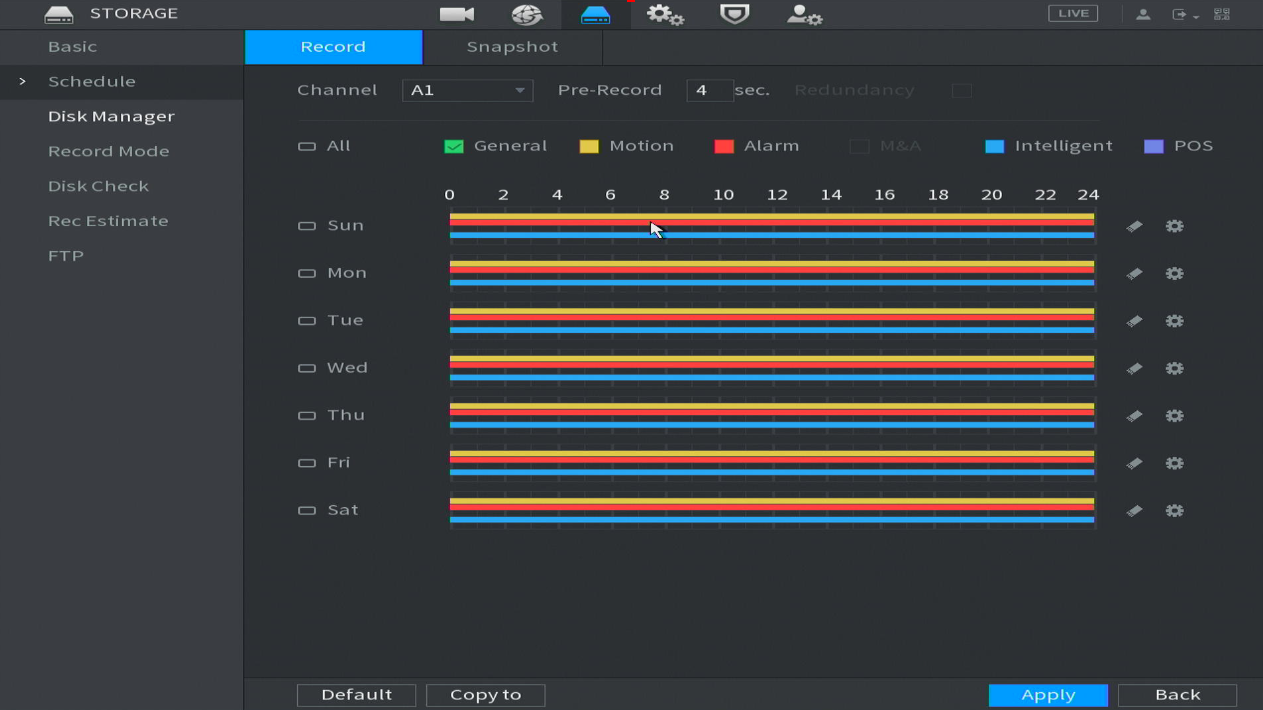Erase the Tue schedule with eraser icon

point(1134,322)
